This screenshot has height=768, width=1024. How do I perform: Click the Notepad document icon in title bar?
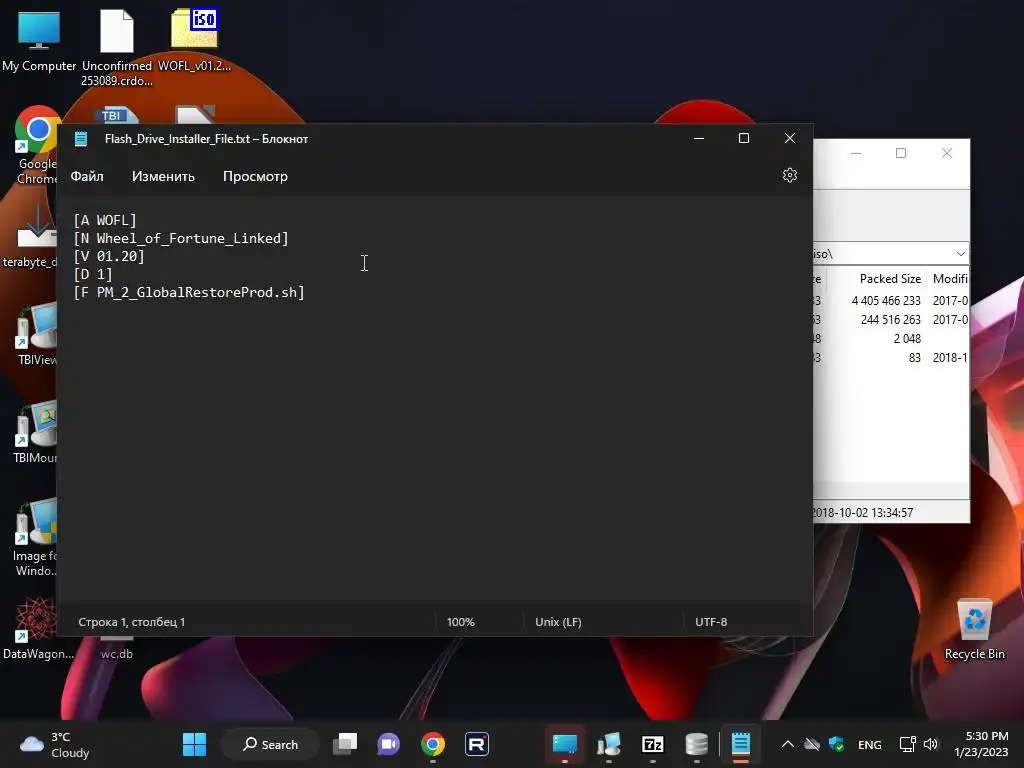click(x=81, y=138)
